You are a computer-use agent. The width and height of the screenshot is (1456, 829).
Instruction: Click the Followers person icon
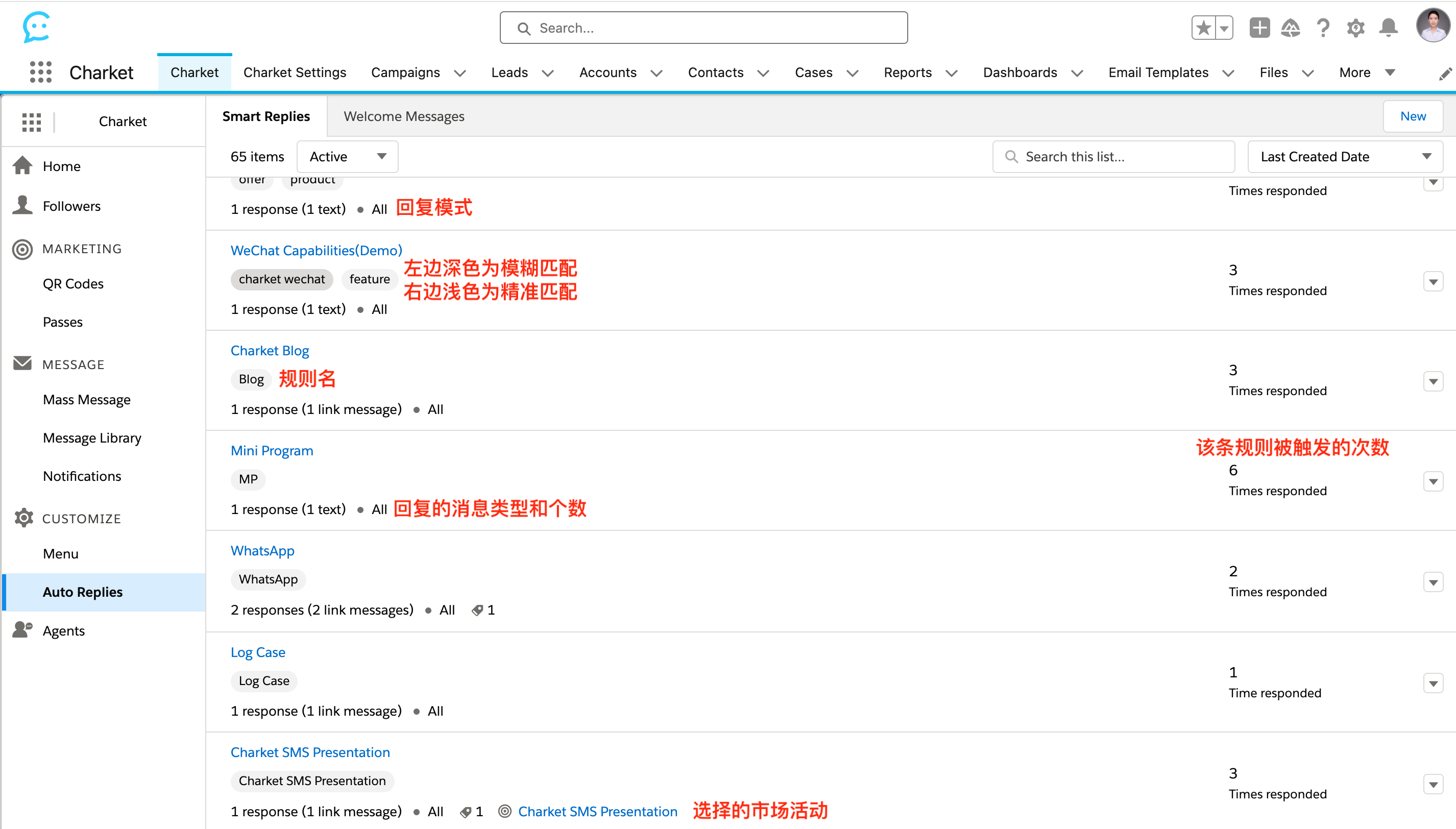click(22, 205)
